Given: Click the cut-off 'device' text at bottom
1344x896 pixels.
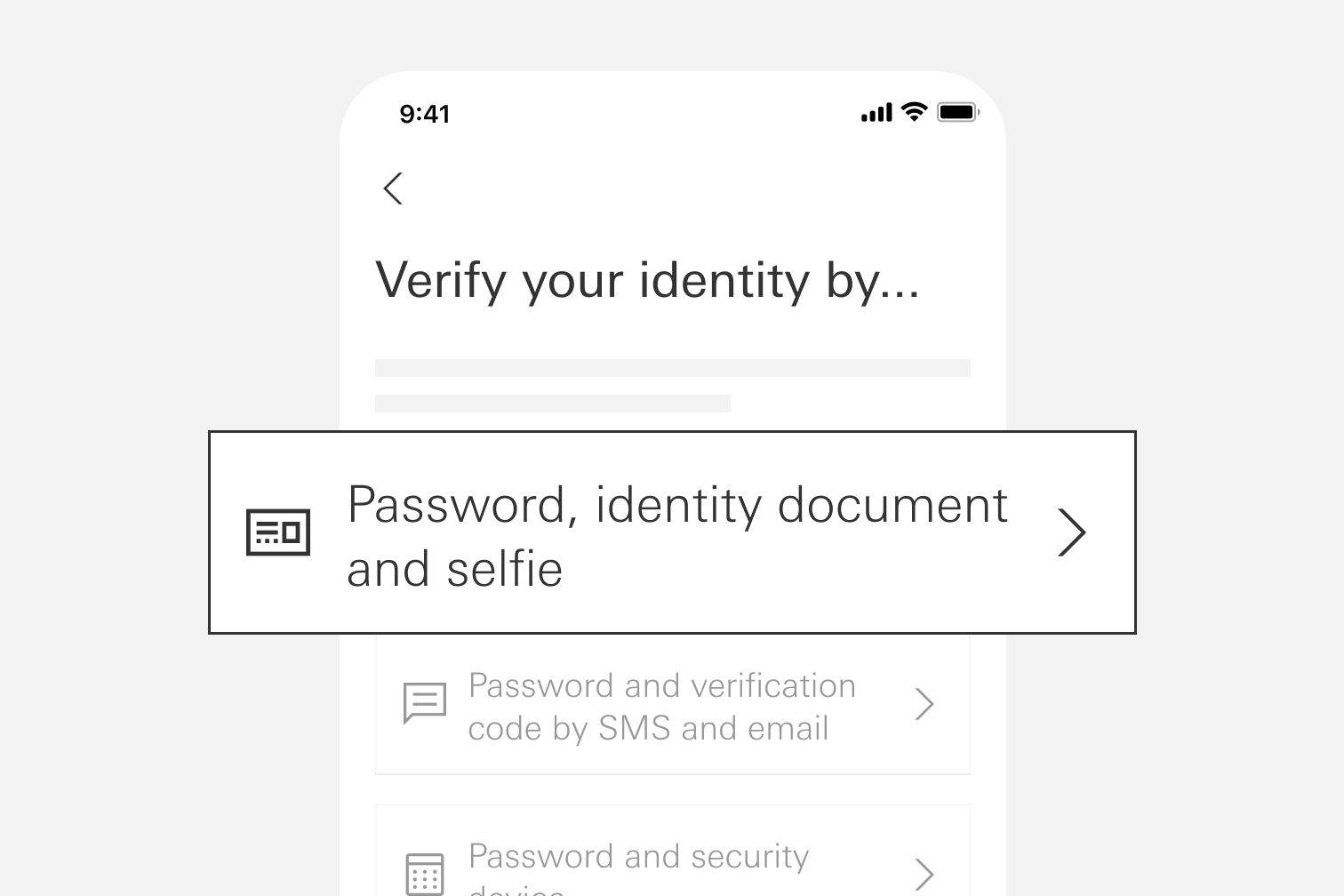Looking at the screenshot, I should [516, 889].
